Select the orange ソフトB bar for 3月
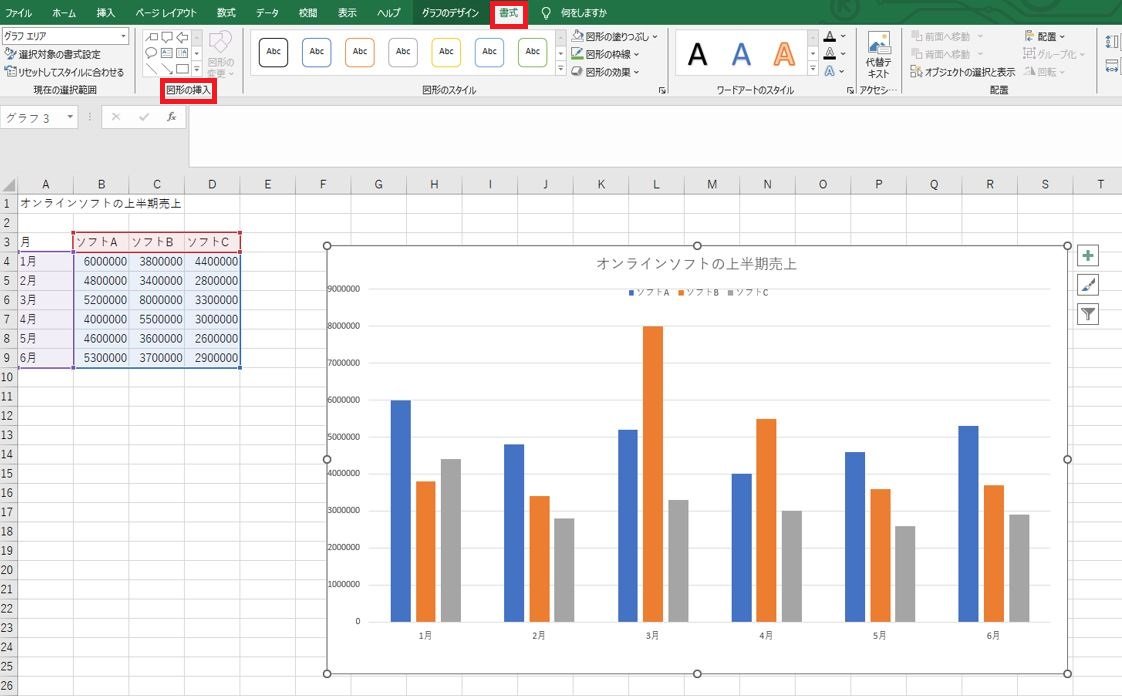The width and height of the screenshot is (1122, 696). (653, 474)
